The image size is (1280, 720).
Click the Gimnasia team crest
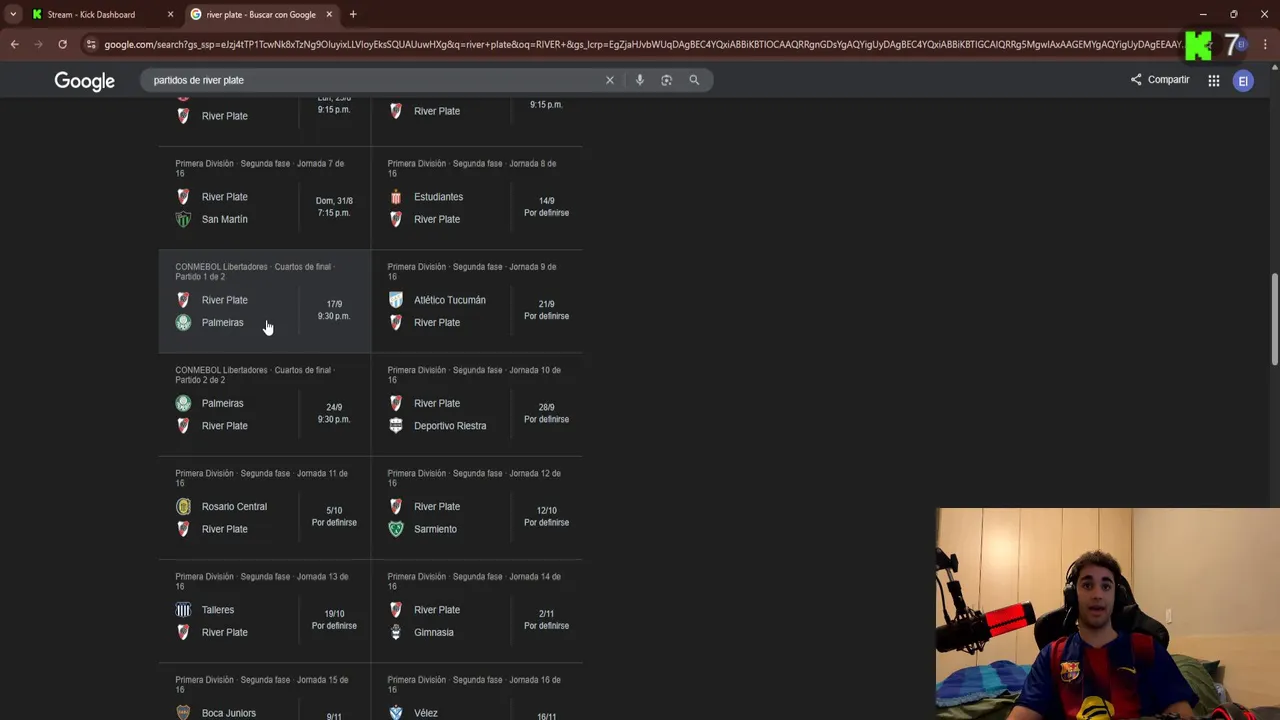pyautogui.click(x=396, y=632)
